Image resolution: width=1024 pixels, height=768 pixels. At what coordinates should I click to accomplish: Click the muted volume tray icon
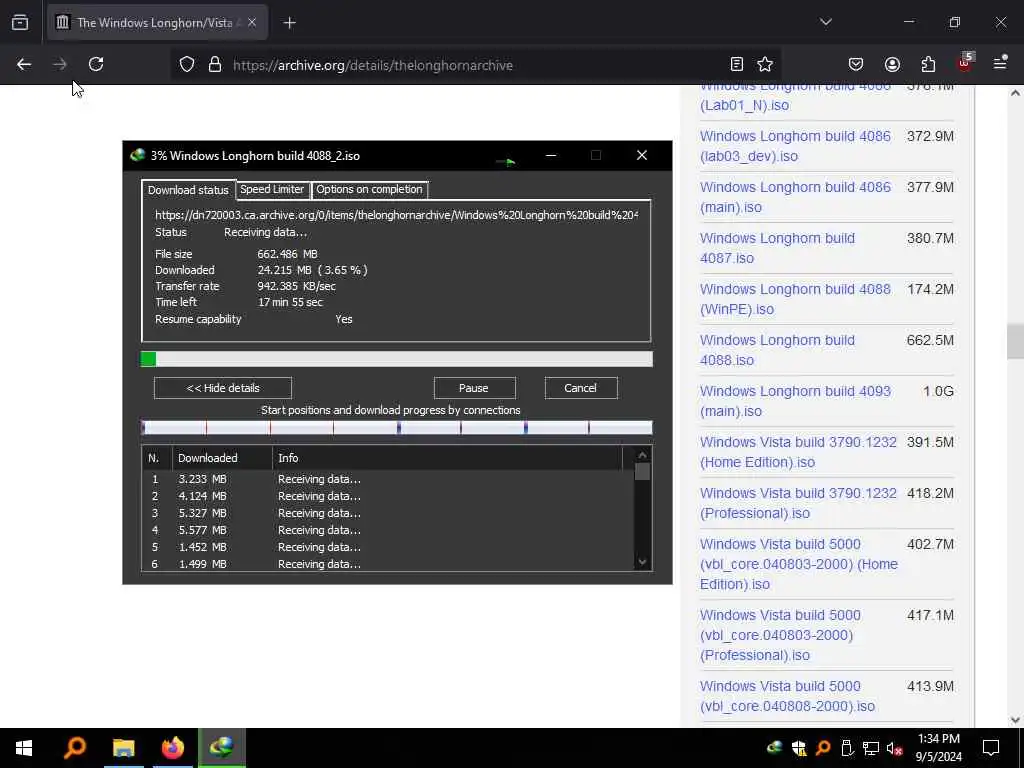[x=894, y=748]
